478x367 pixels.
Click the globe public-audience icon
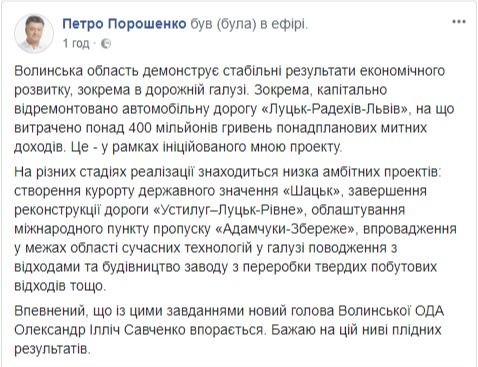(106, 44)
